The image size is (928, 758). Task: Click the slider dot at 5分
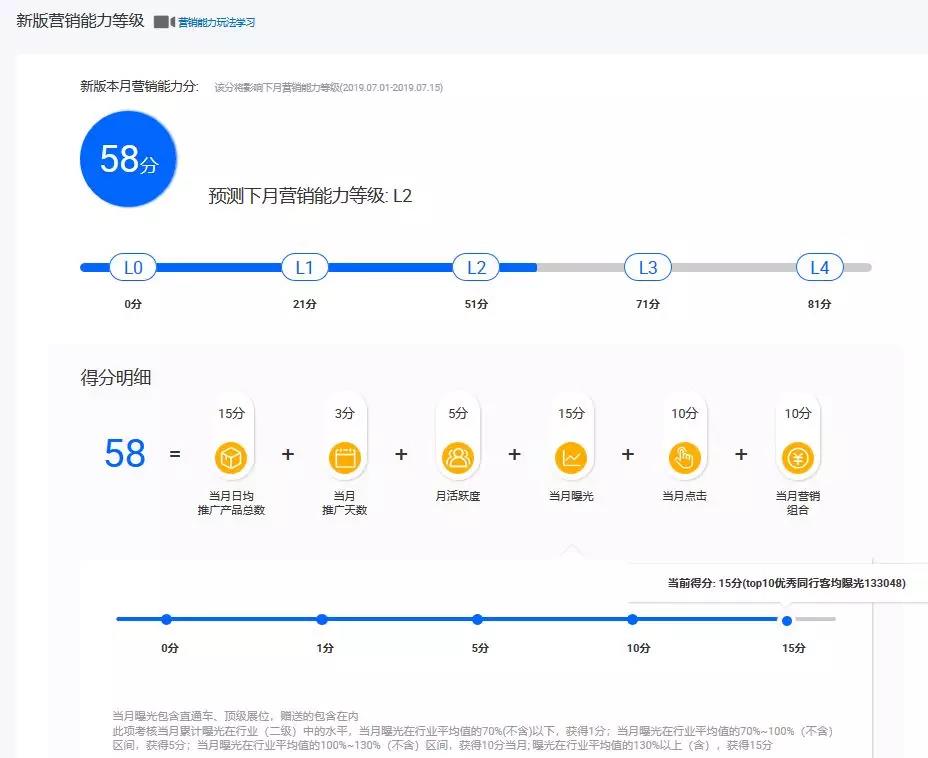click(476, 620)
